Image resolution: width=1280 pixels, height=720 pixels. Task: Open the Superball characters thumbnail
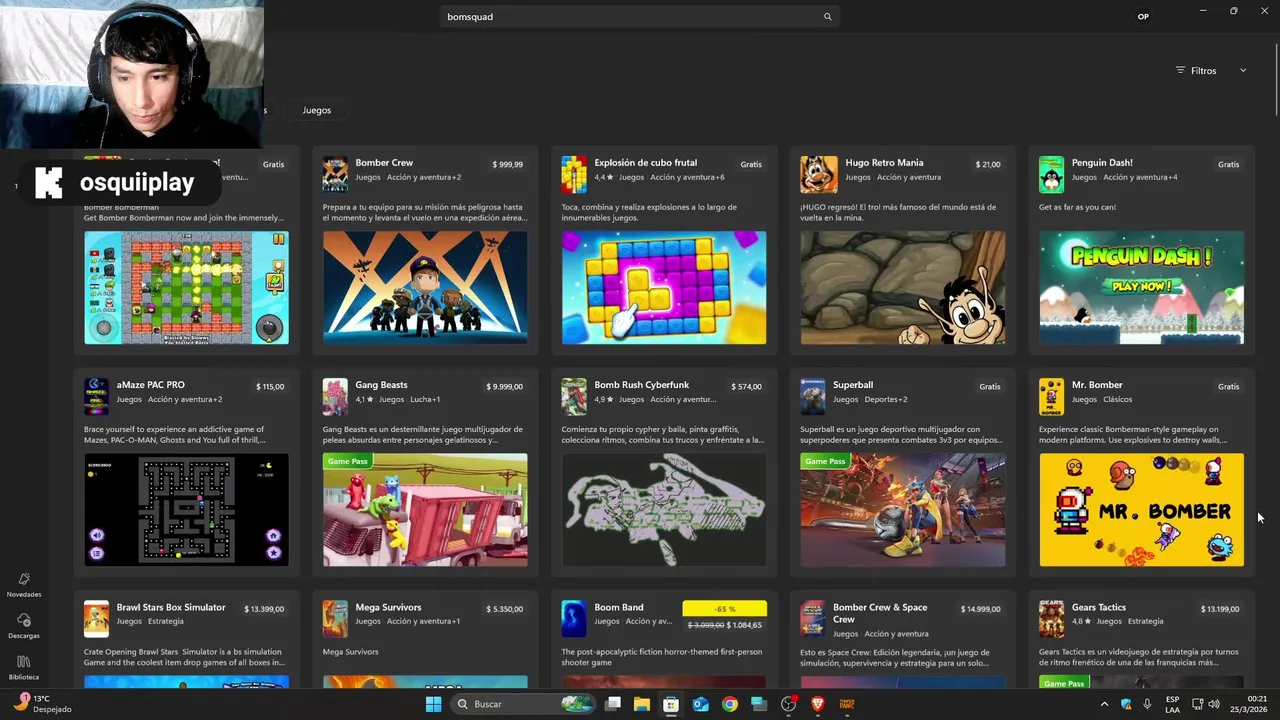coord(903,510)
